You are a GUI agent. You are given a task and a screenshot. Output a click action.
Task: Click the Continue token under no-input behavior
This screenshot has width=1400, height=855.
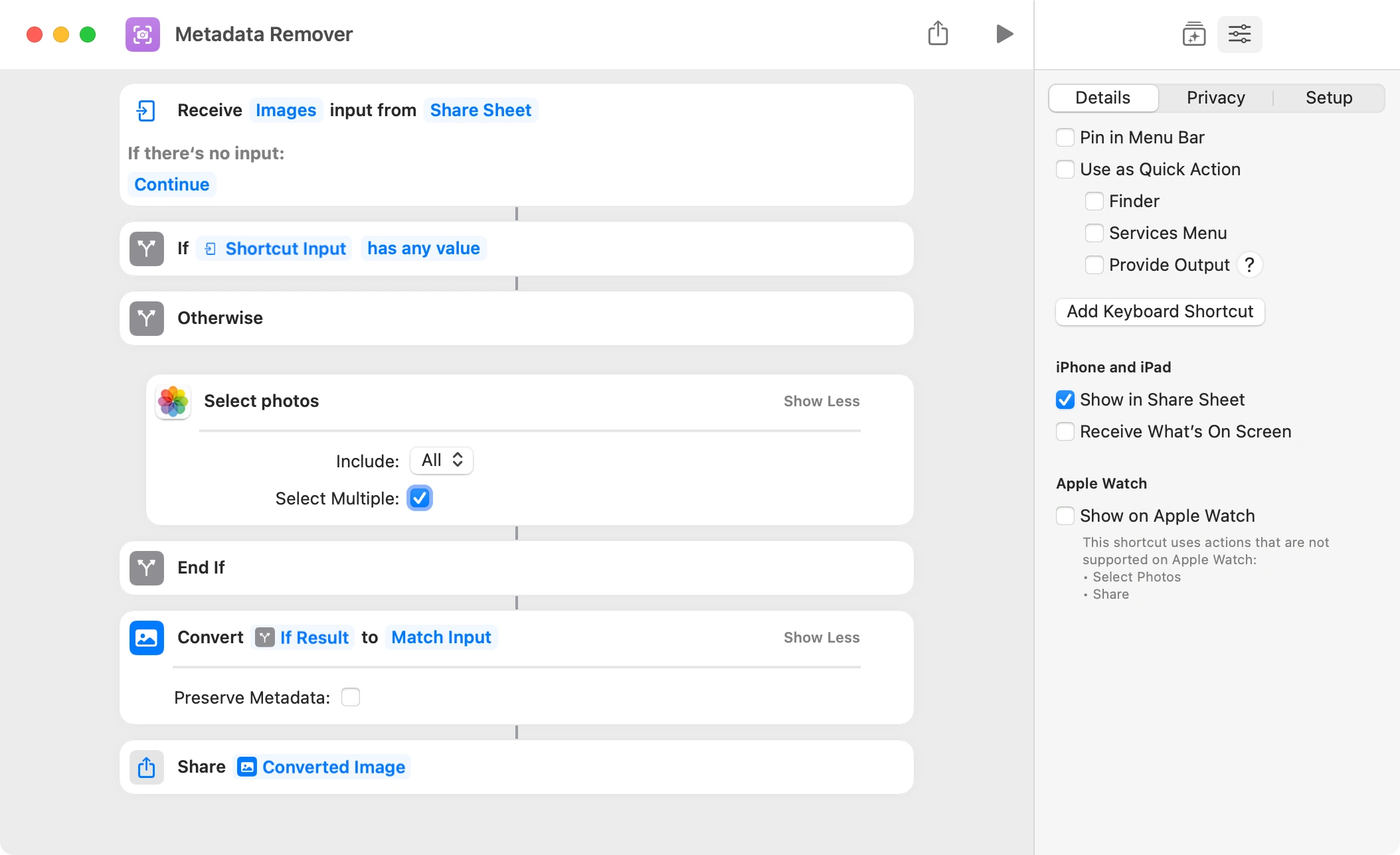[x=171, y=184]
